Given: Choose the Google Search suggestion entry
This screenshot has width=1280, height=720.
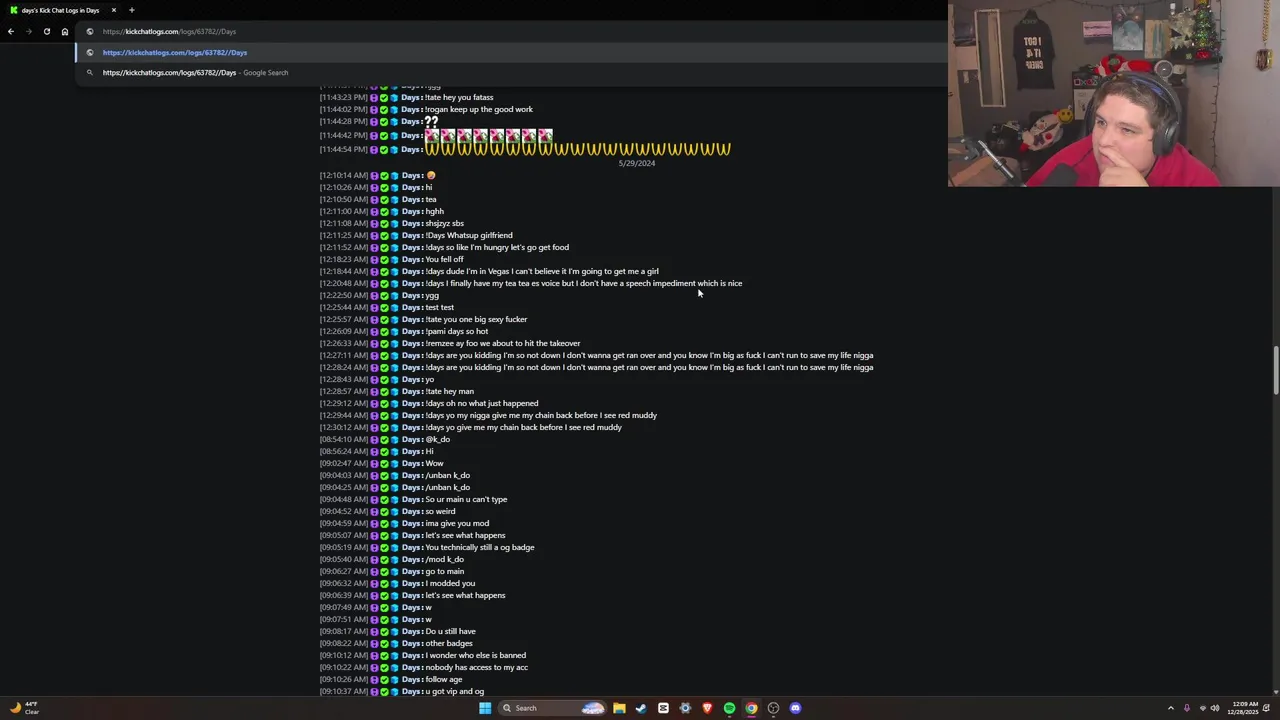Looking at the screenshot, I should pyautogui.click(x=510, y=72).
